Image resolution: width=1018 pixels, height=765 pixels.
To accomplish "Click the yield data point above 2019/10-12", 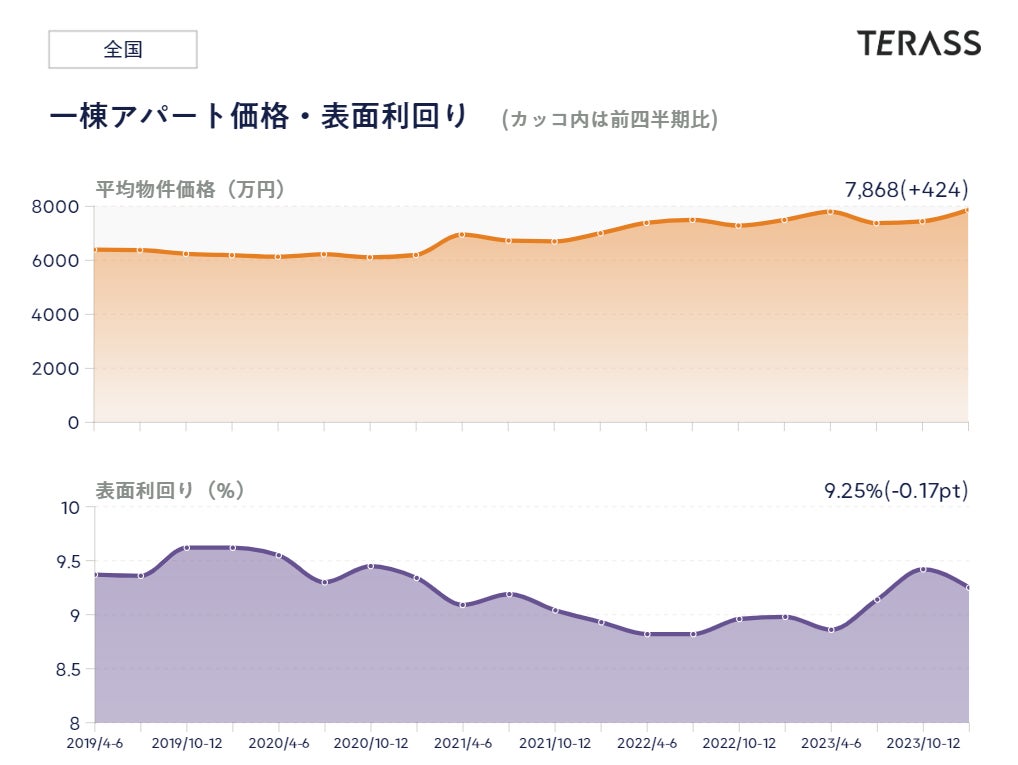I will (186, 548).
